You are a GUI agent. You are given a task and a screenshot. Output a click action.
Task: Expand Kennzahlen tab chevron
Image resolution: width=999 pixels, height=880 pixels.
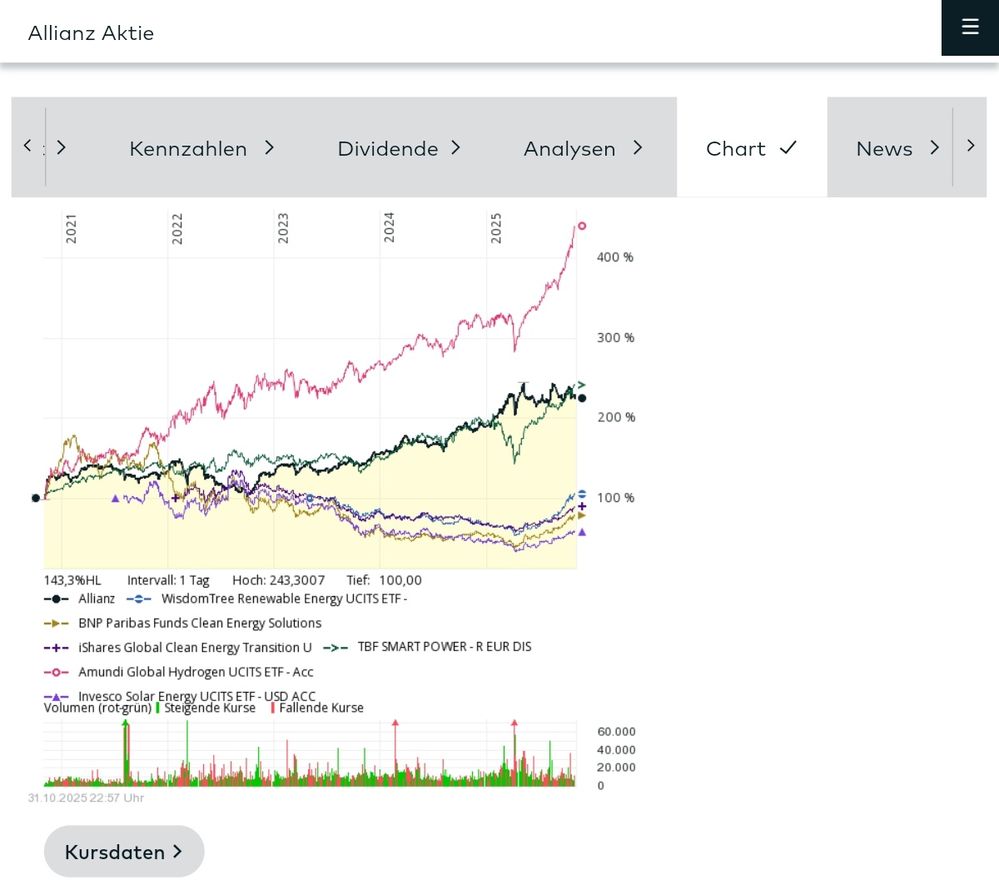(269, 148)
